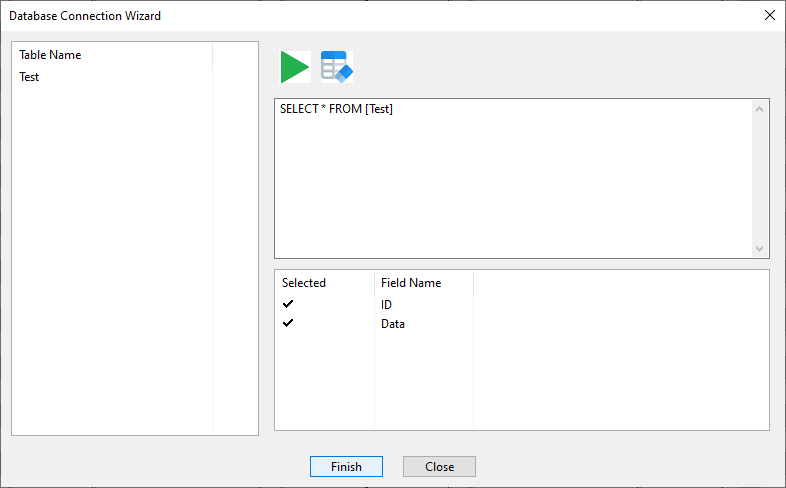The width and height of the screenshot is (786, 488).
Task: Click the Close button
Action: point(439,466)
